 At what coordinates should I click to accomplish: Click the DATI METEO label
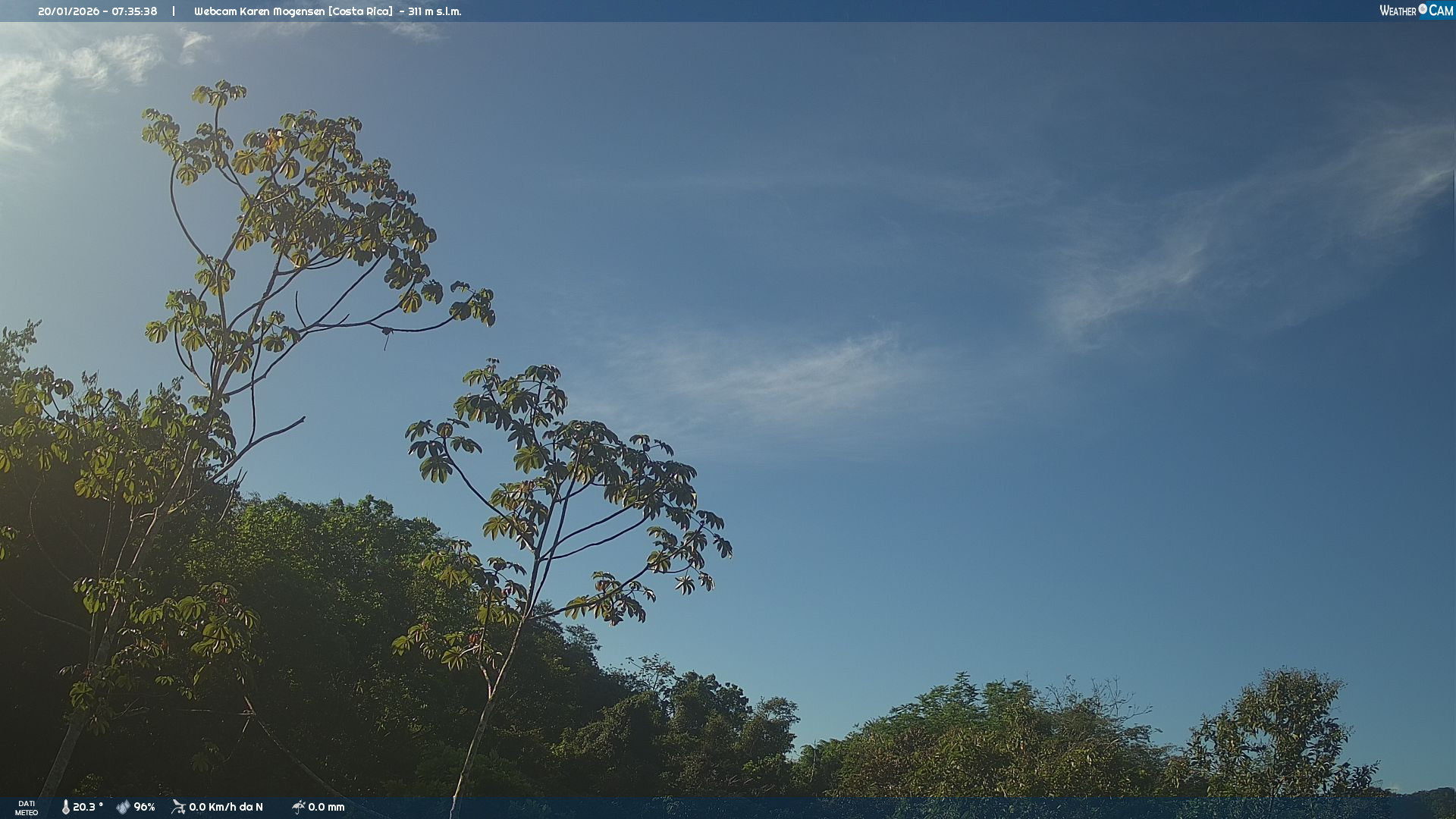tap(27, 808)
